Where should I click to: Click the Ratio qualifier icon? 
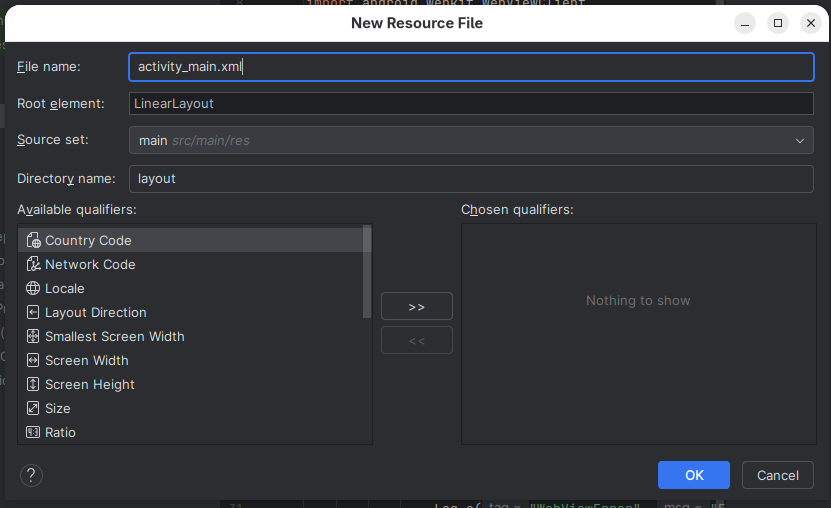click(33, 432)
